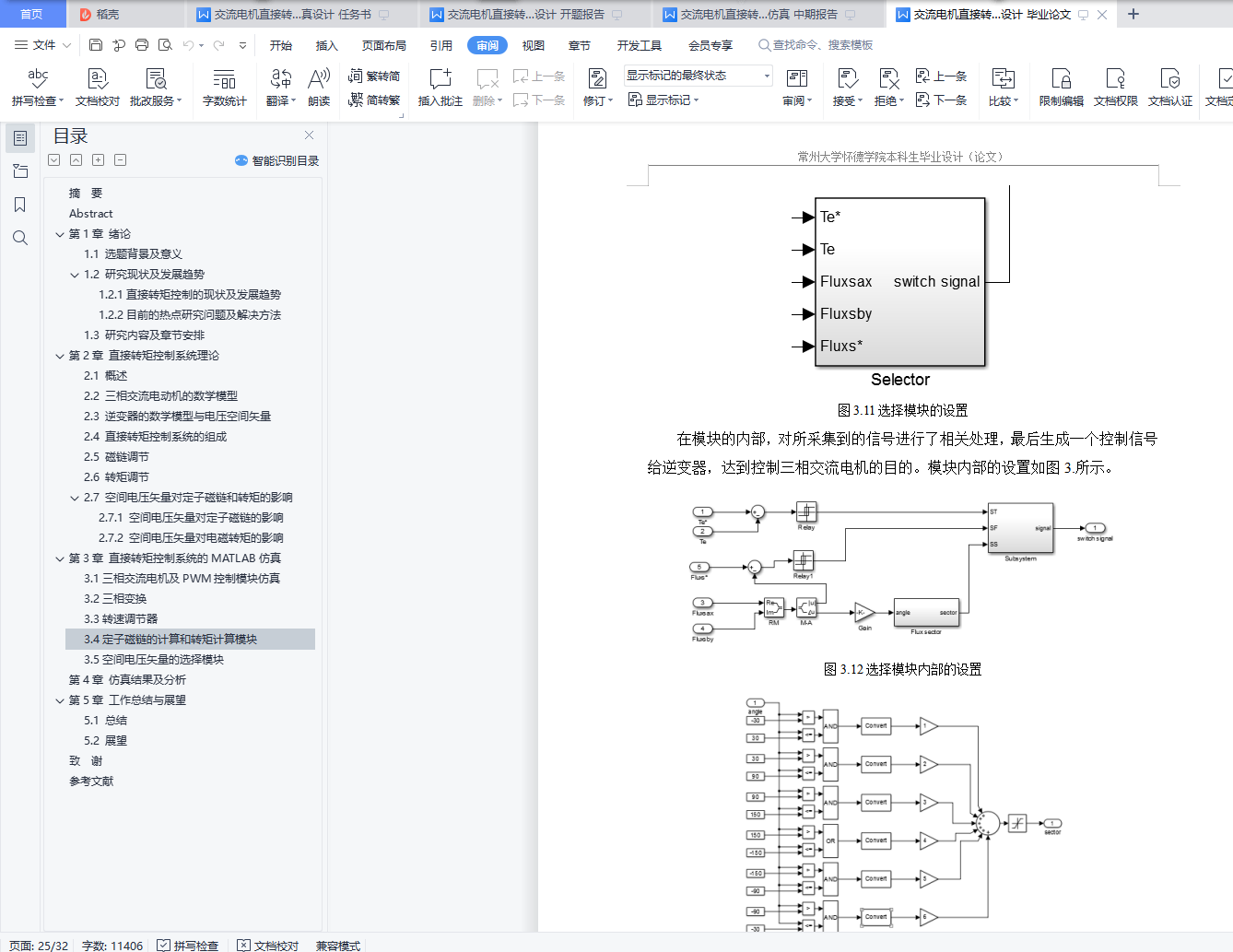This screenshot has width=1233, height=952.
Task: Save document using floppy disk icon
Action: coord(96,45)
